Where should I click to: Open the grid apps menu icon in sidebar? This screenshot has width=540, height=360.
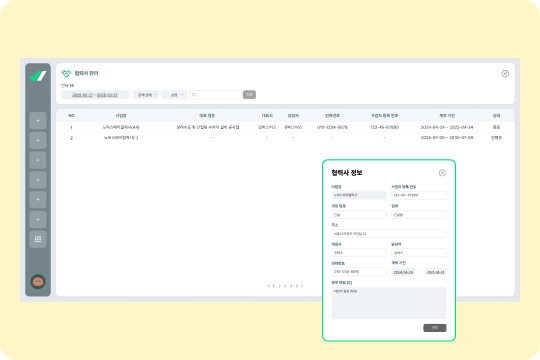(38, 239)
